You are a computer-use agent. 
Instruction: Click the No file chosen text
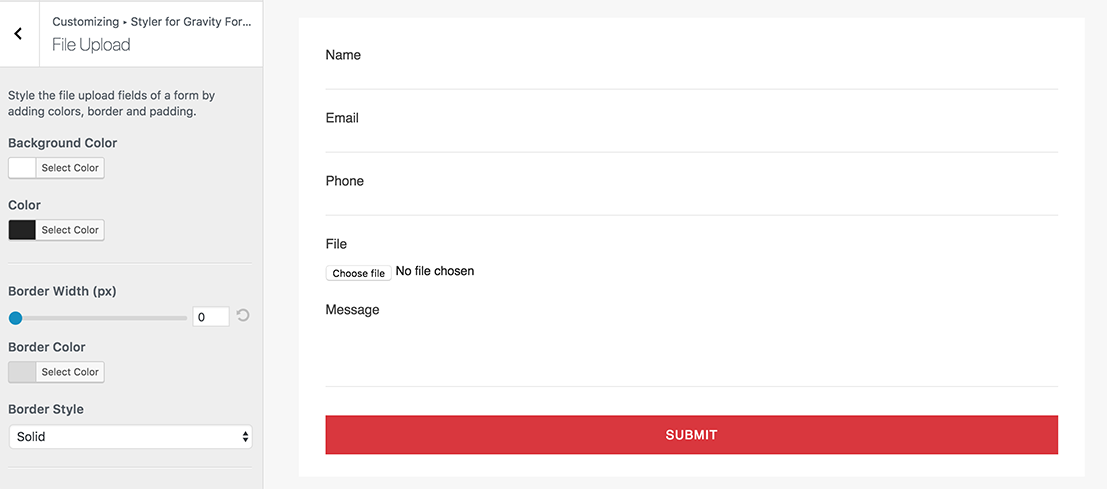point(435,271)
